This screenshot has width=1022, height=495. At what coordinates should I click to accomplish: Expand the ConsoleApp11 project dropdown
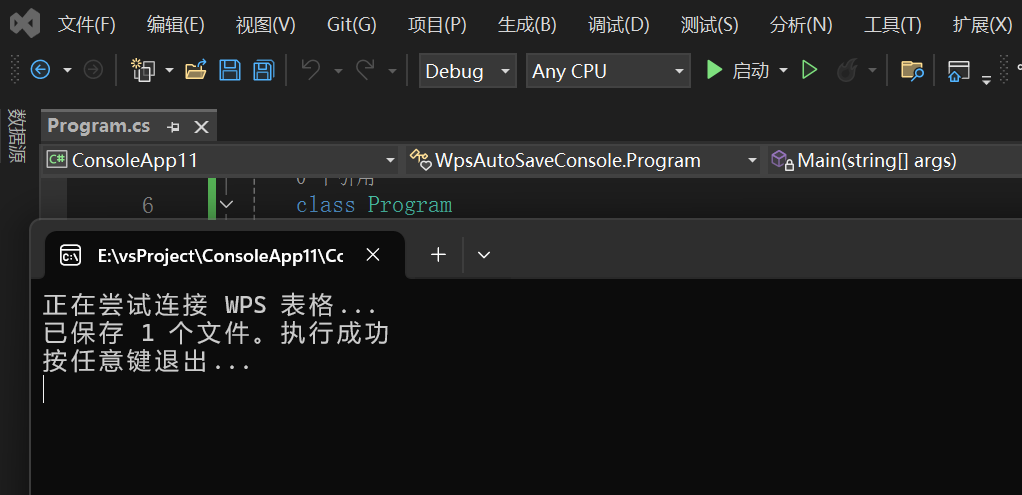click(390, 160)
